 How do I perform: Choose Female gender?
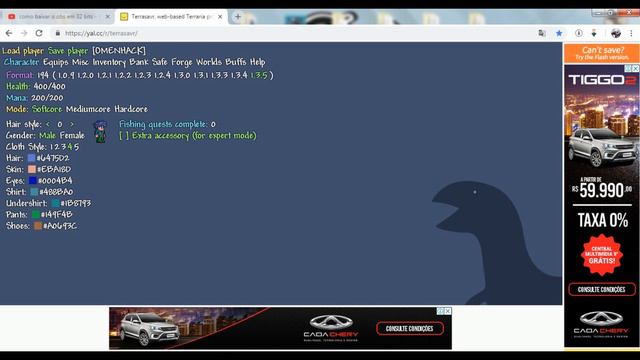pyautogui.click(x=72, y=136)
